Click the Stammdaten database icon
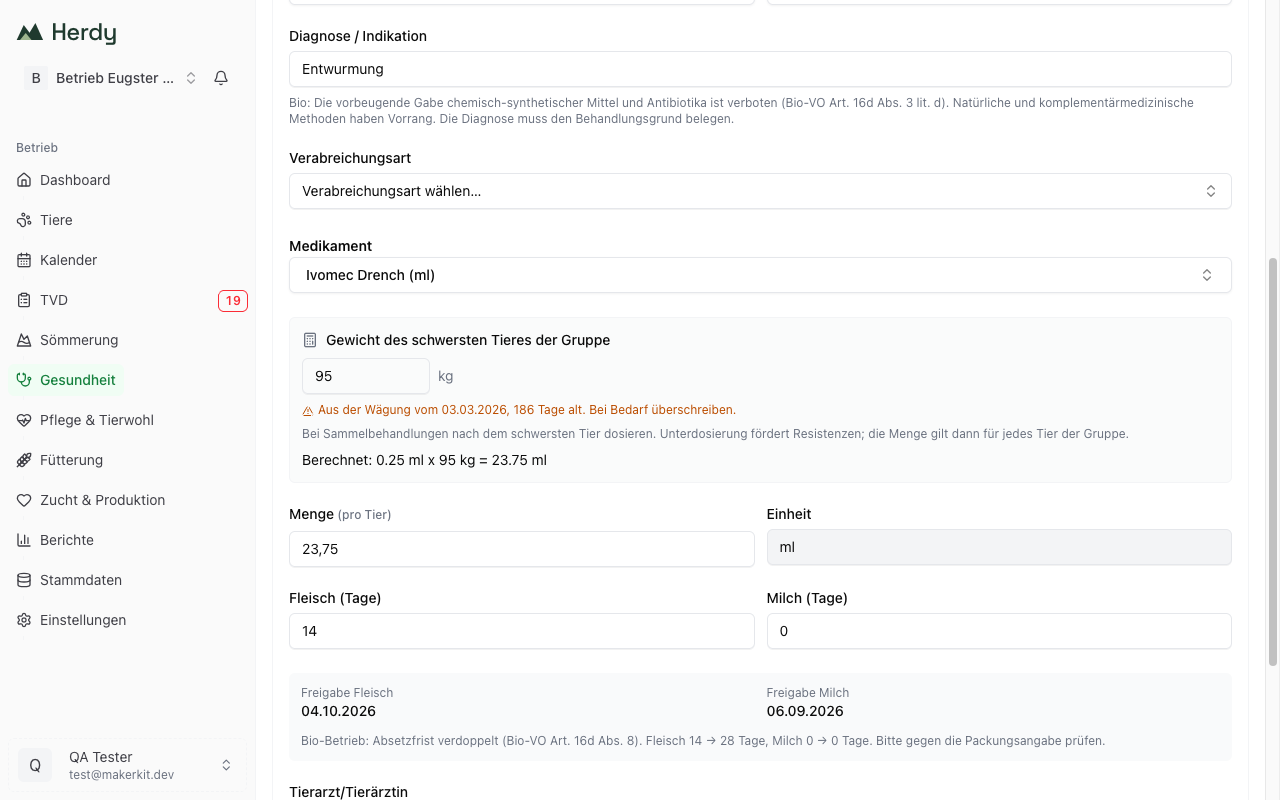1280x800 pixels. pyautogui.click(x=24, y=580)
